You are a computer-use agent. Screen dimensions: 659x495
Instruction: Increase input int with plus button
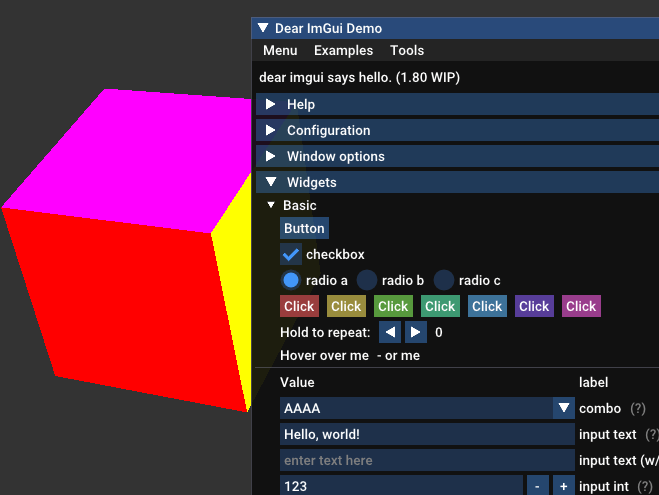(x=564, y=485)
